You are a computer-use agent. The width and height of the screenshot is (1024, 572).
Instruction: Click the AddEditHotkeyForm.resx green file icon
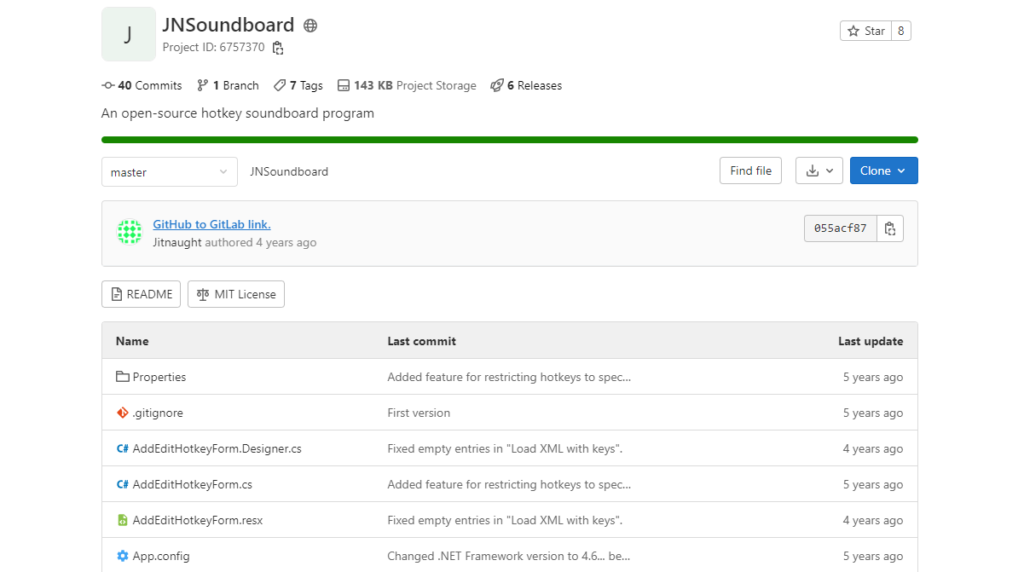tap(122, 520)
